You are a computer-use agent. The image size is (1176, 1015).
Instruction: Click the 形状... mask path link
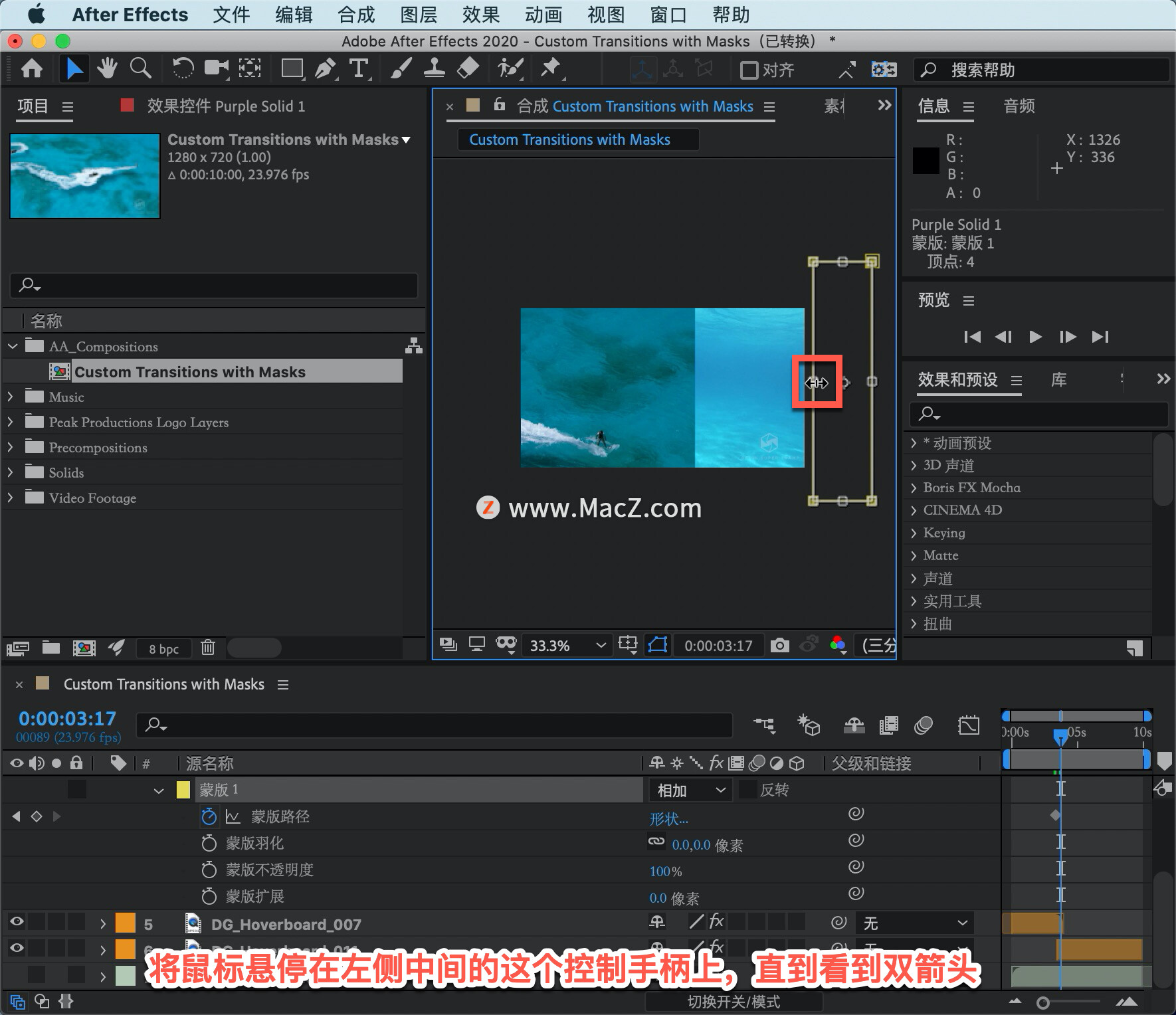(669, 818)
